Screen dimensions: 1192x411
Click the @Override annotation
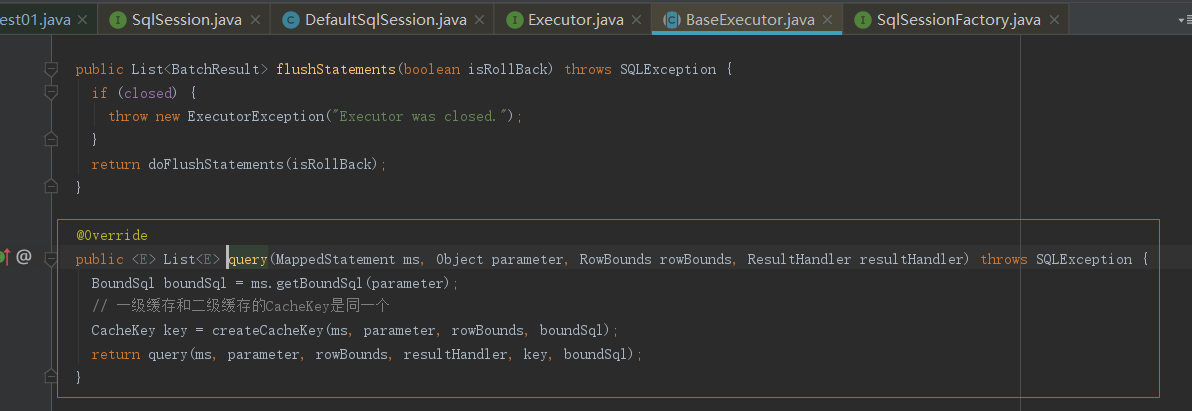(112, 236)
